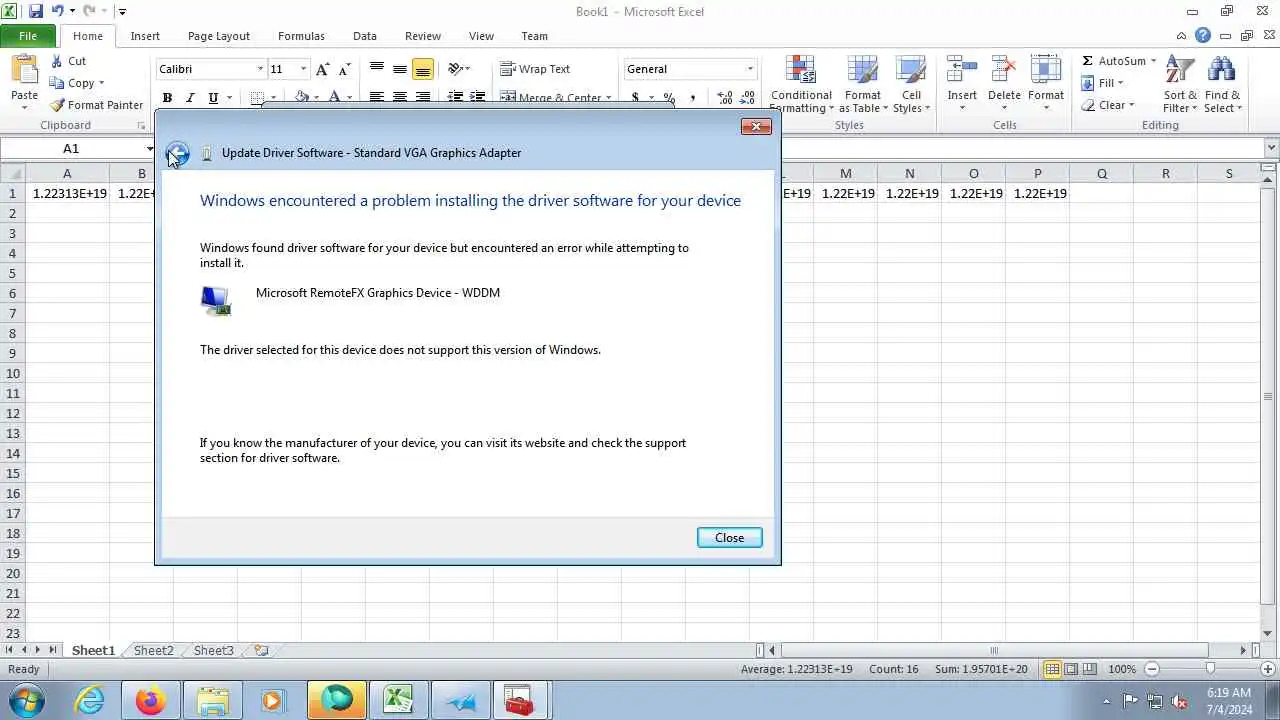
Task: Click the Orientation text rotation icon
Action: tap(456, 69)
